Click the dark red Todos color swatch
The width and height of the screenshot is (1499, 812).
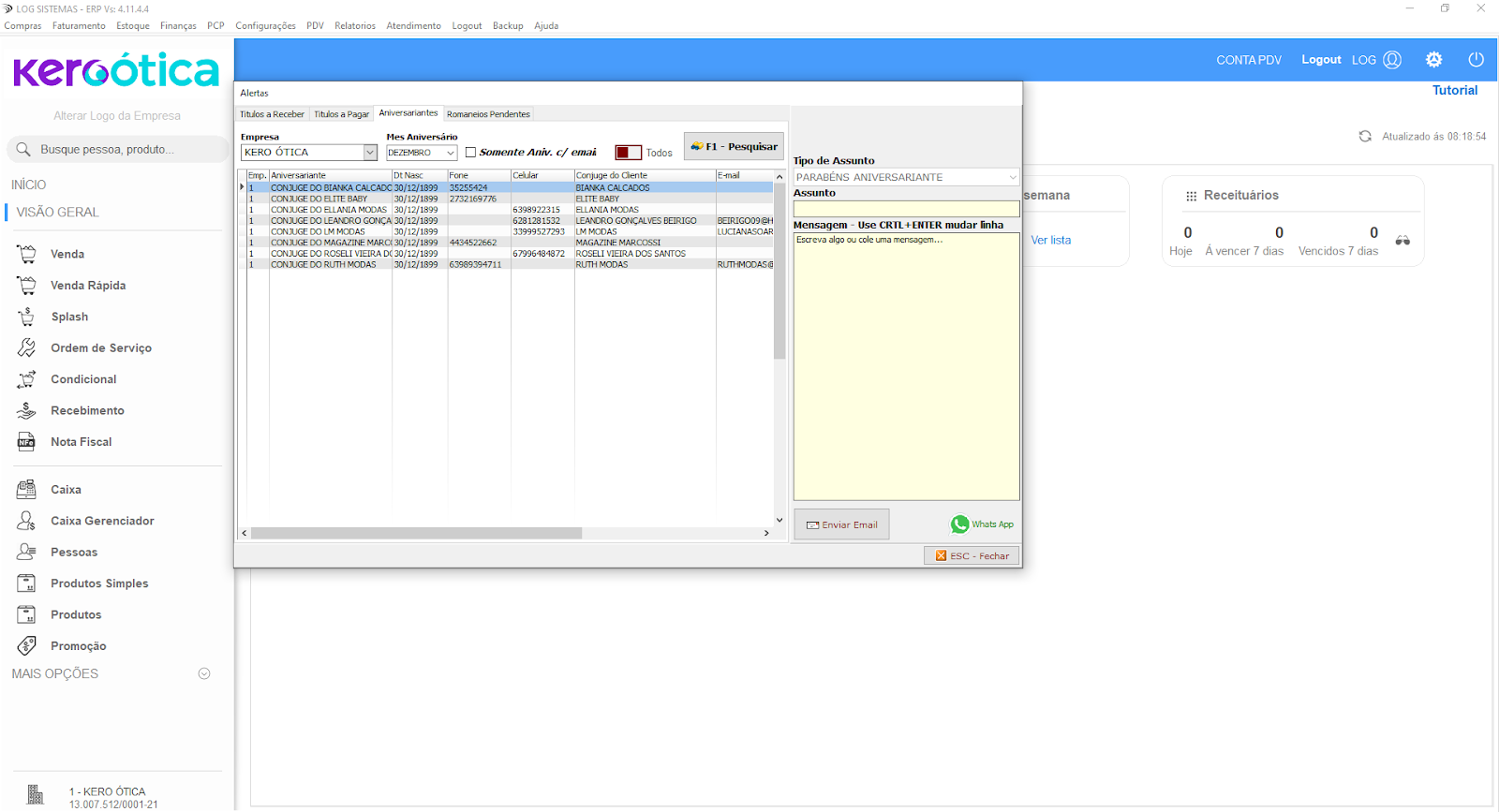click(x=628, y=153)
